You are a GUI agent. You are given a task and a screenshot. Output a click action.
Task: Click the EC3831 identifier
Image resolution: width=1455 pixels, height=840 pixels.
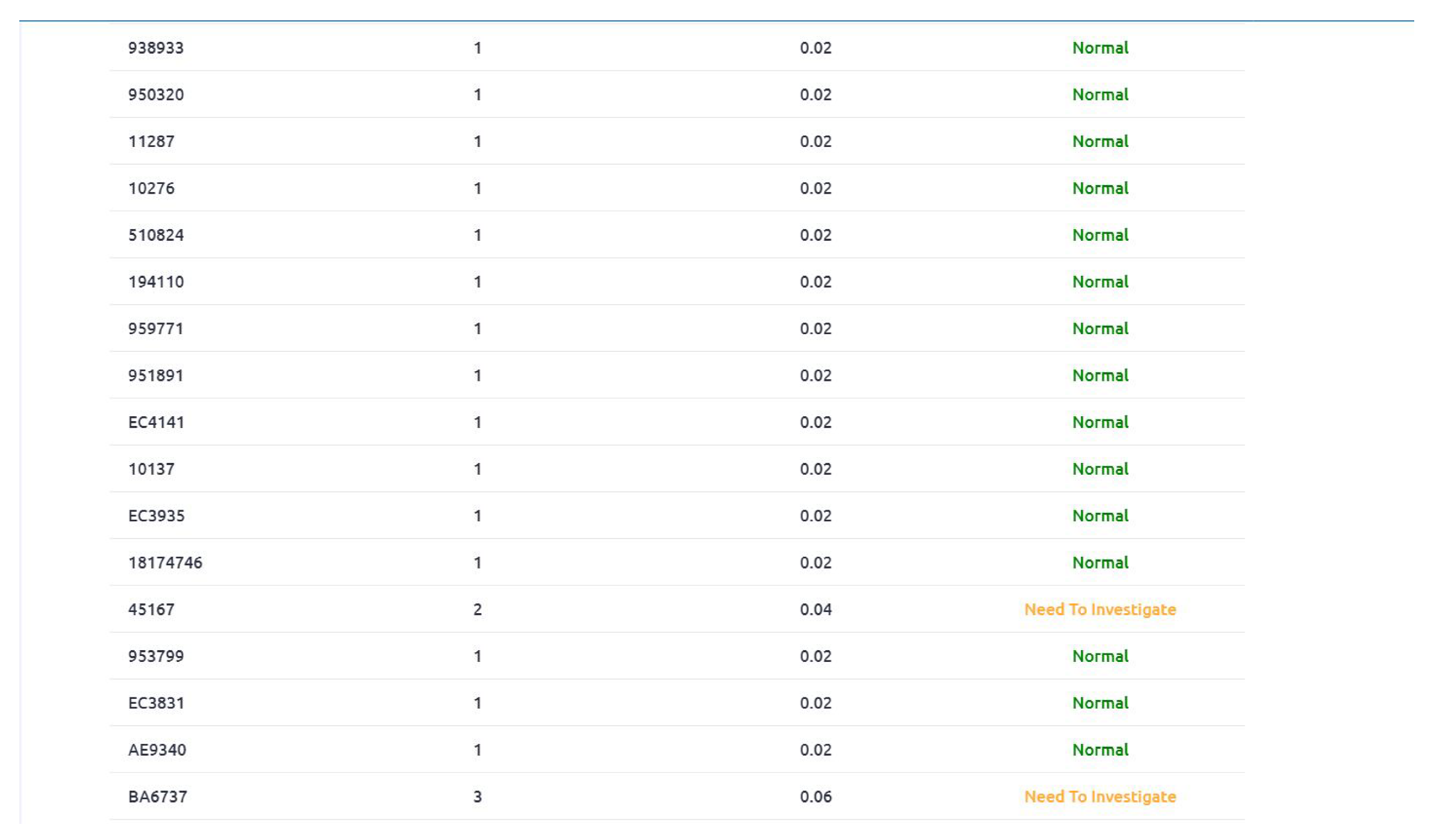156,703
